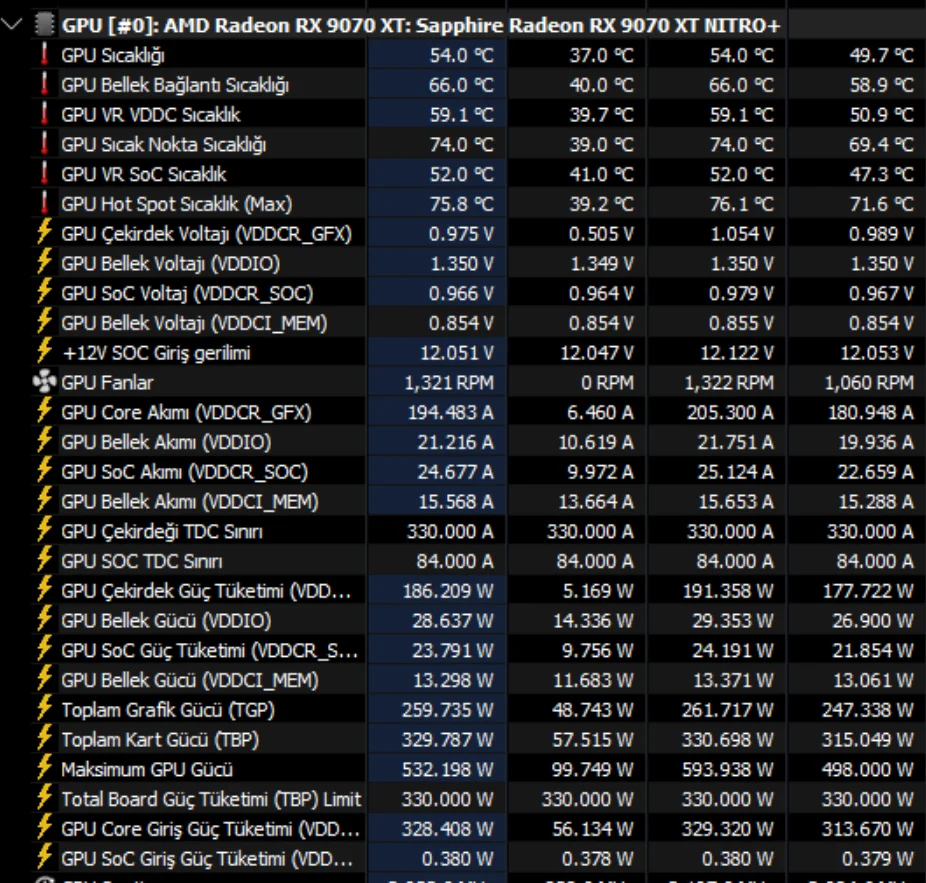This screenshot has height=883, width=926.
Task: Click the core power value 186.209 W
Action: pyautogui.click(x=448, y=591)
